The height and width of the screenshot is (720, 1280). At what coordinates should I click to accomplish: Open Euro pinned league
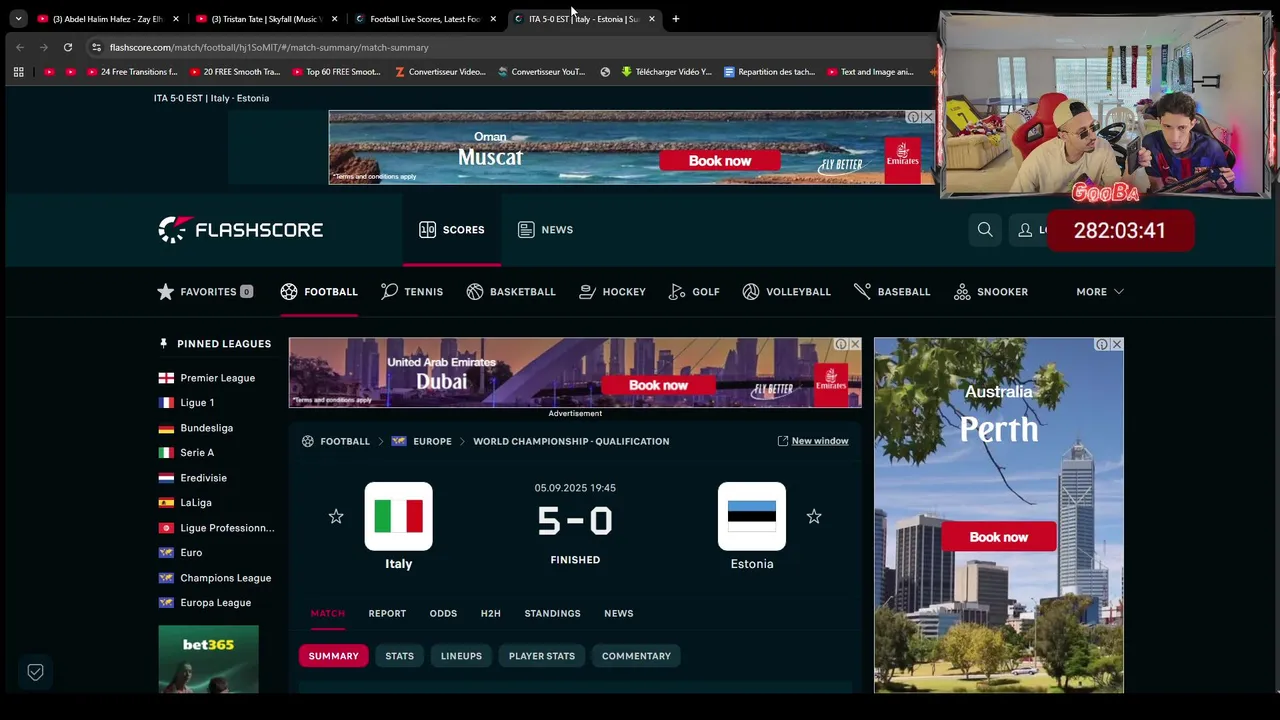[181, 553]
